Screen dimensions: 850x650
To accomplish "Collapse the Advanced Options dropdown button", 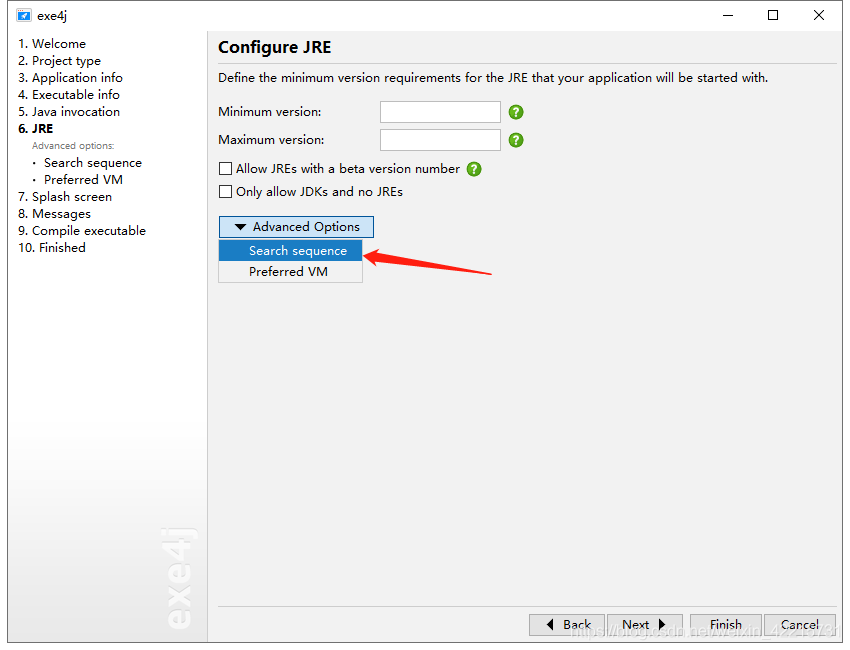I will 296,227.
